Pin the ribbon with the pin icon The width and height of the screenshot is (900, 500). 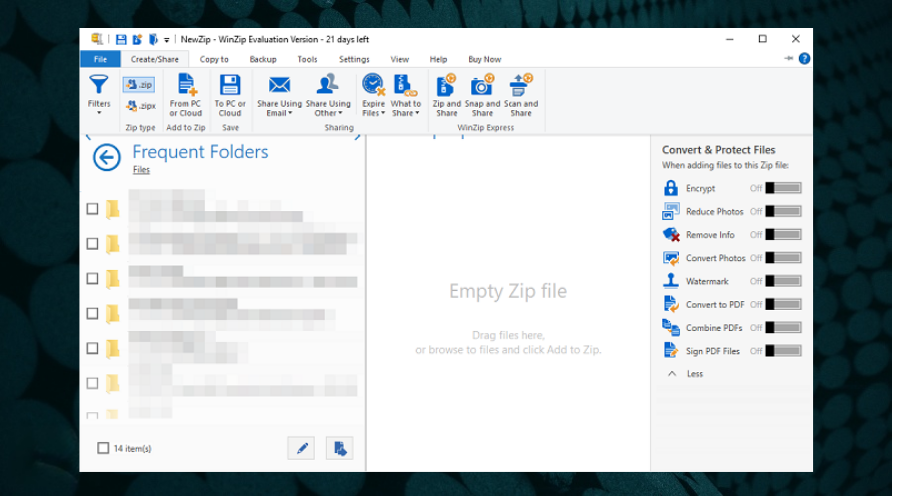pos(788,59)
